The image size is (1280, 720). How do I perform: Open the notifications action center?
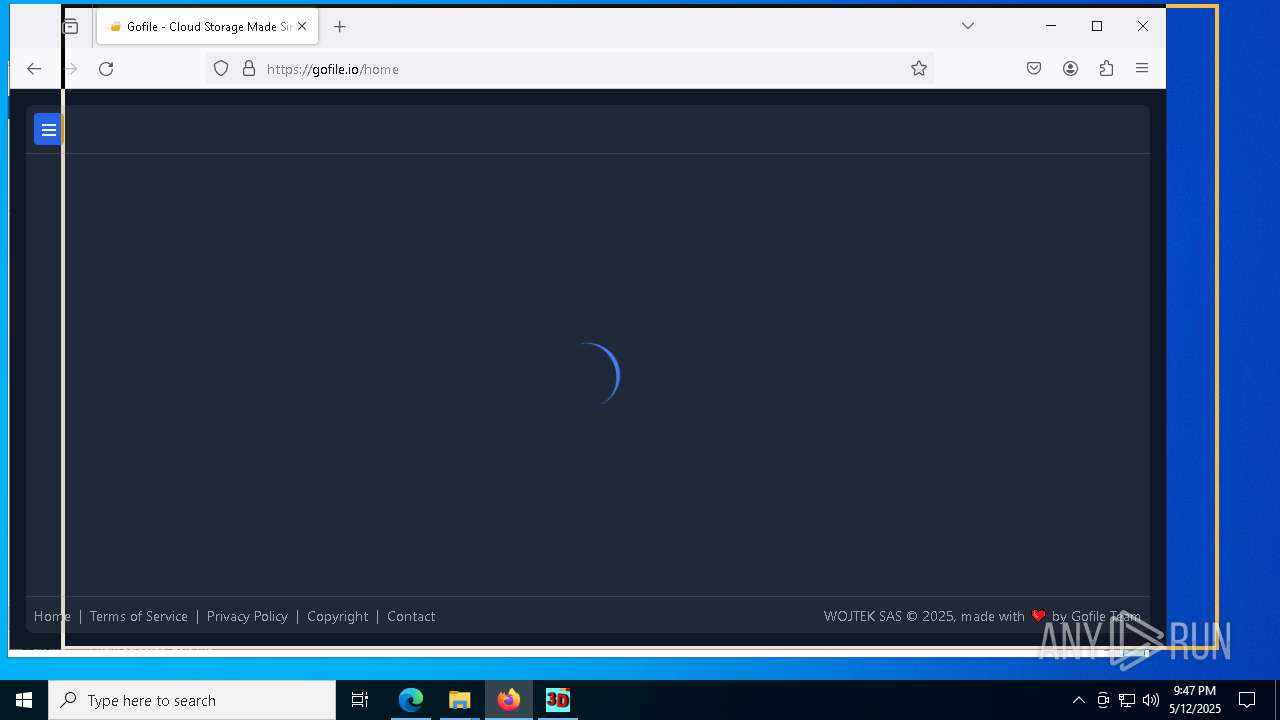[x=1247, y=700]
